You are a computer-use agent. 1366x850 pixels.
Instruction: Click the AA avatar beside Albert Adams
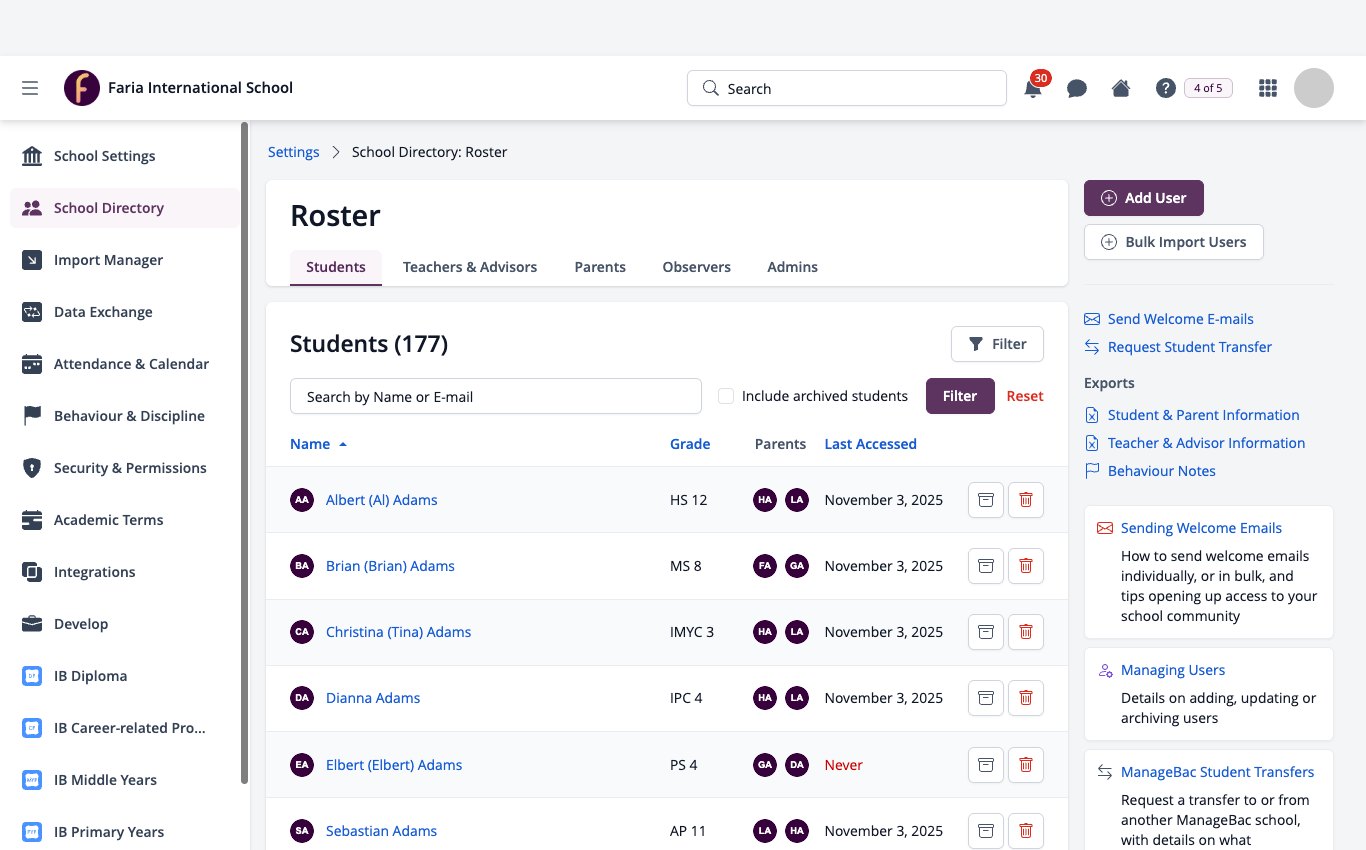302,500
